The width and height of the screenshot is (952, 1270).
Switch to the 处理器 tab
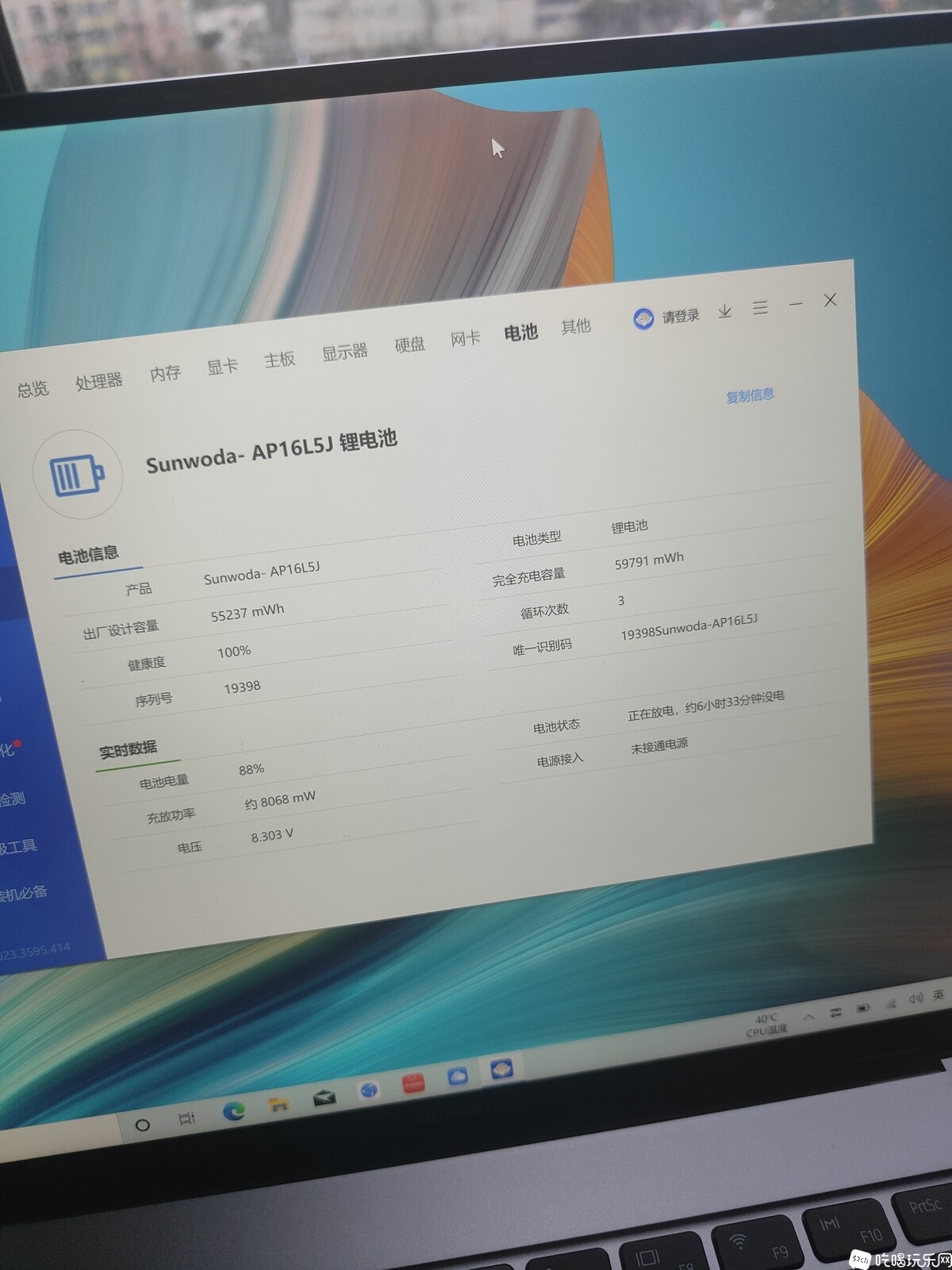coord(99,381)
